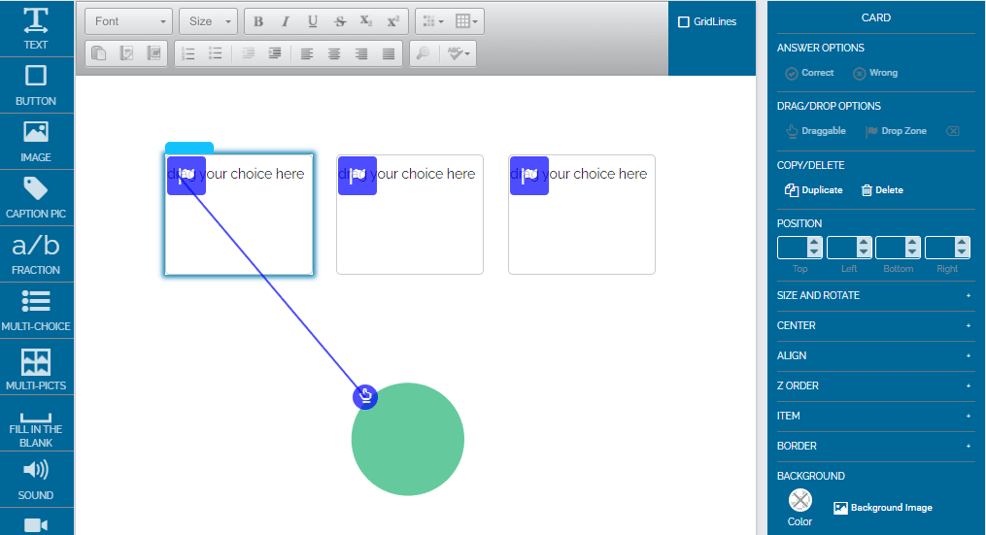Click the flag icon on first card
The height and width of the screenshot is (535, 986).
[186, 175]
